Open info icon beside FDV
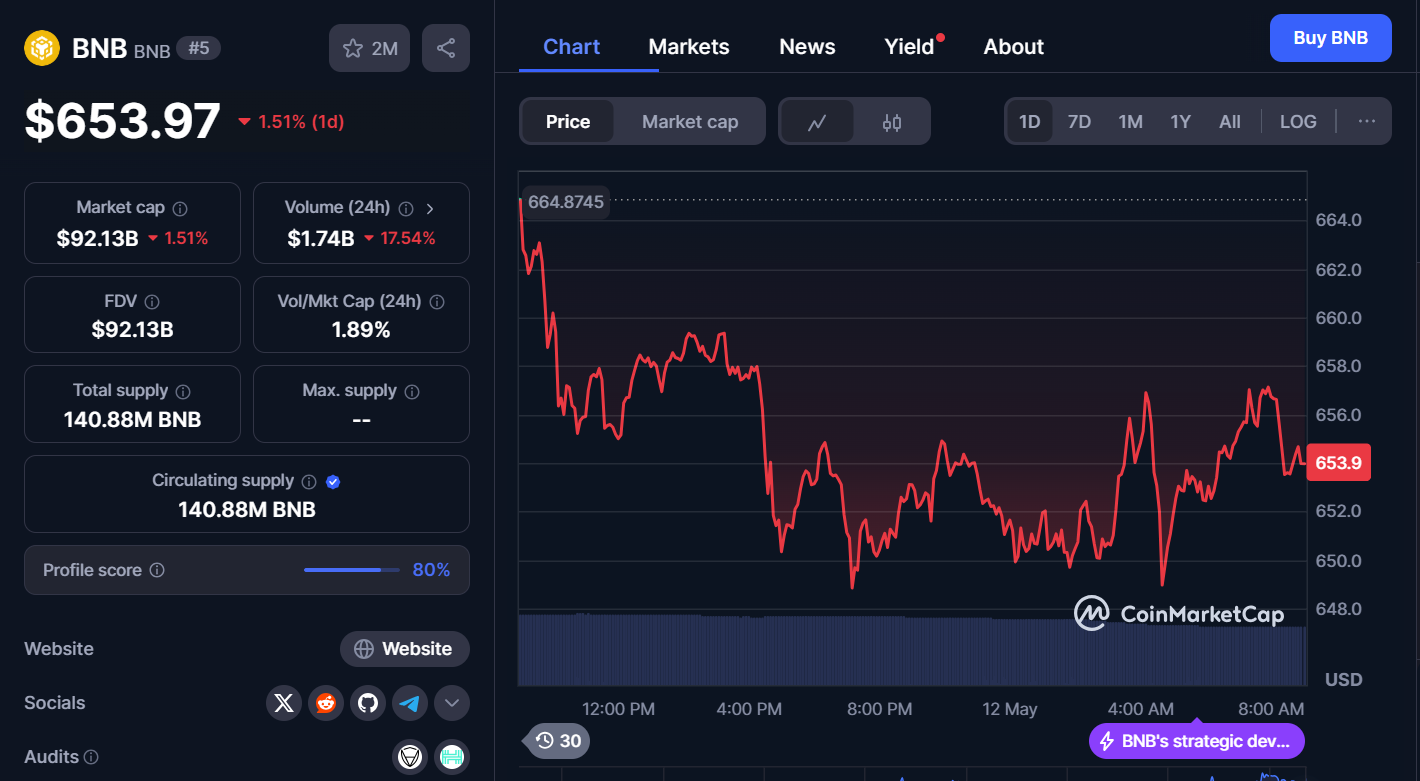Image resolution: width=1420 pixels, height=781 pixels. pos(152,301)
